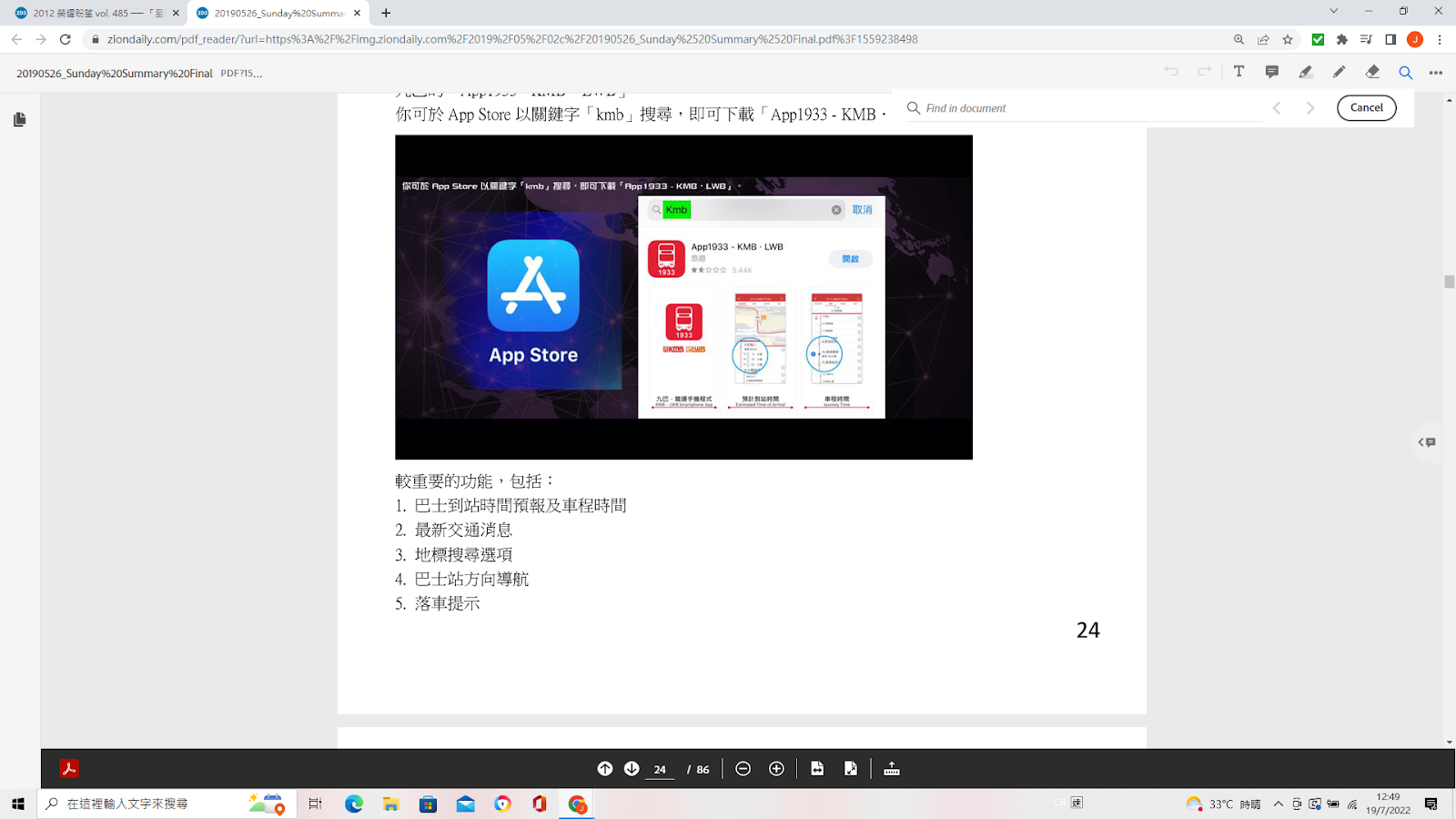Open the Windows Start menu
1456x819 pixels.
point(17,804)
